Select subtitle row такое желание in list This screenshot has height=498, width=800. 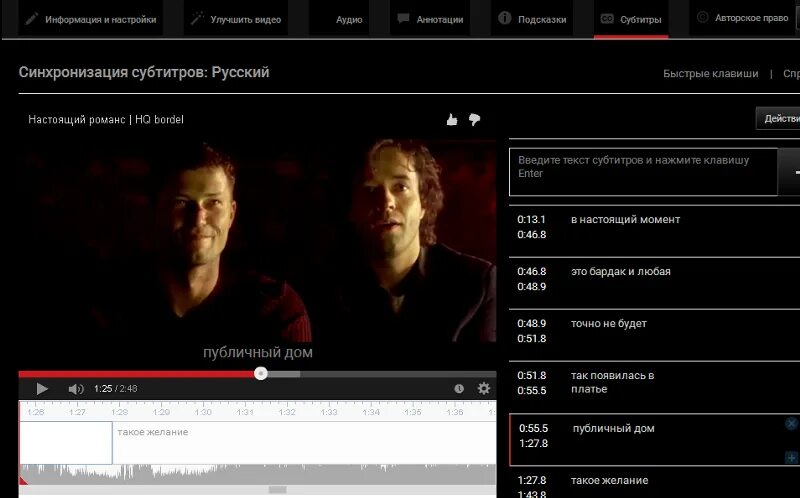(655, 484)
